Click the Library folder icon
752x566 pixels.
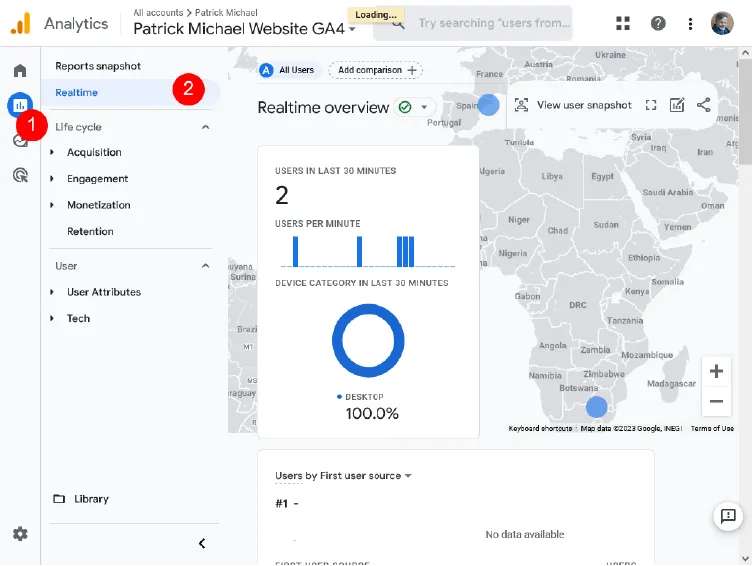pos(59,499)
